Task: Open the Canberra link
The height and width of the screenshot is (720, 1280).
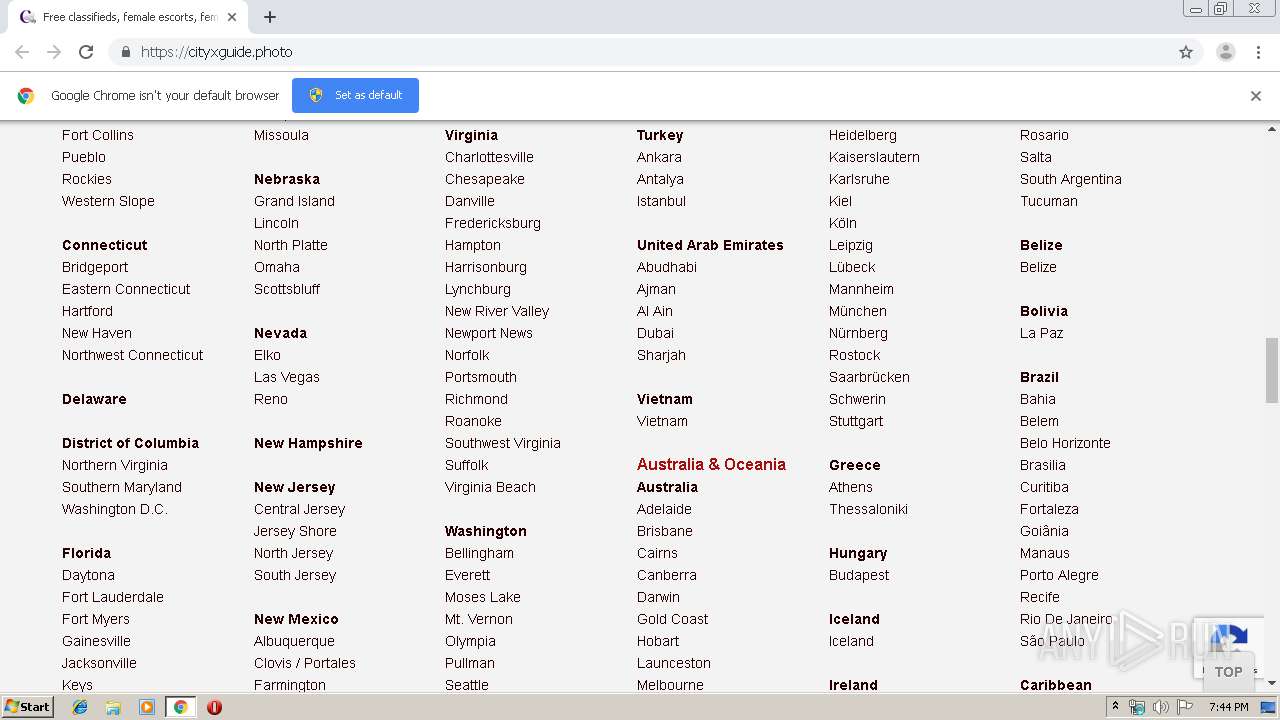Action: (667, 575)
